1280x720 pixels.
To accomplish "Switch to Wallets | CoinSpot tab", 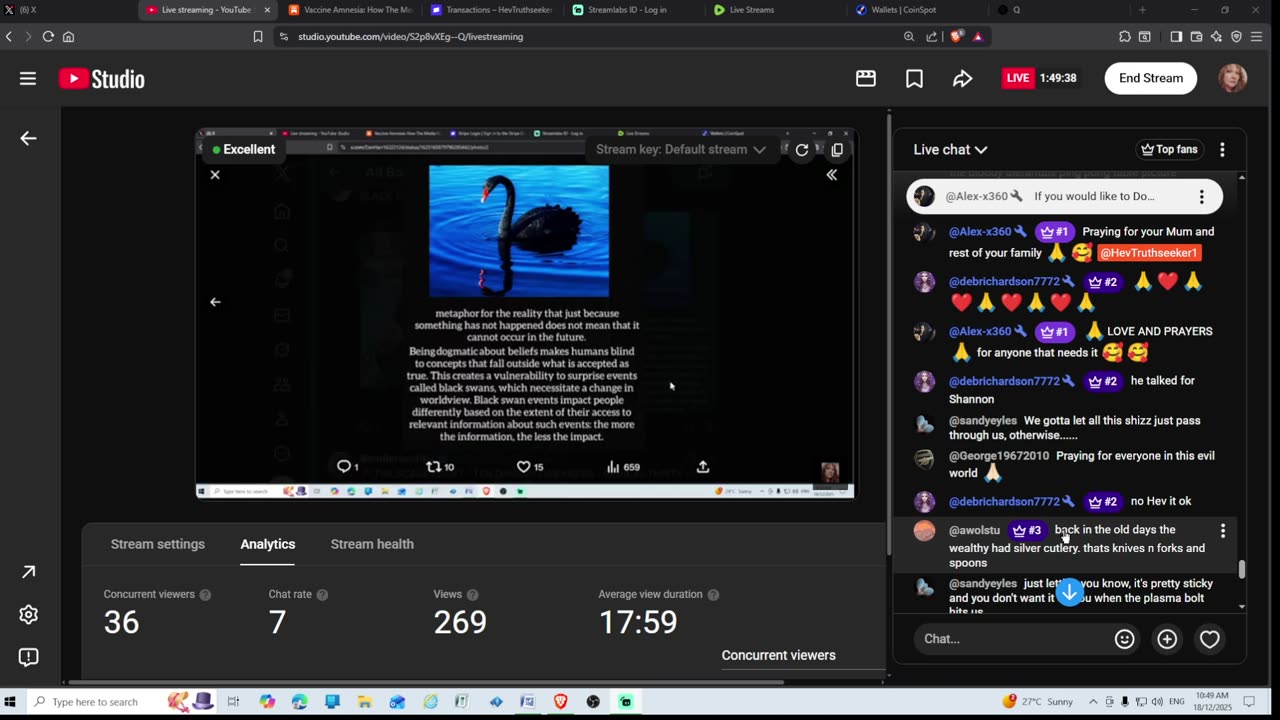I will pyautogui.click(x=917, y=10).
